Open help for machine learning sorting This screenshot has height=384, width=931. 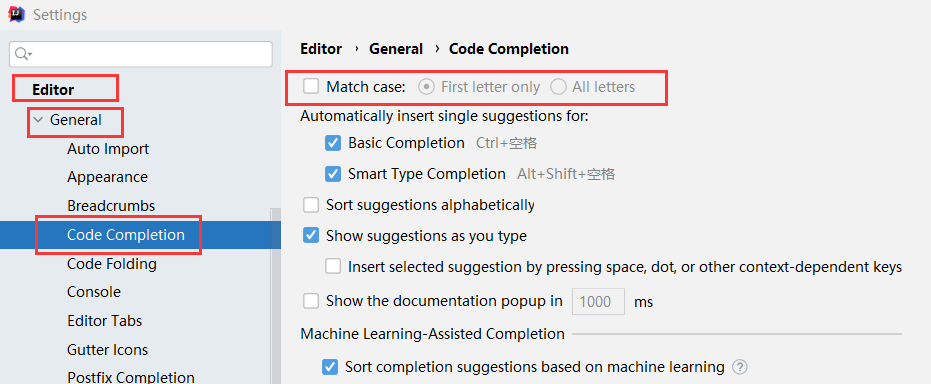tap(739, 367)
